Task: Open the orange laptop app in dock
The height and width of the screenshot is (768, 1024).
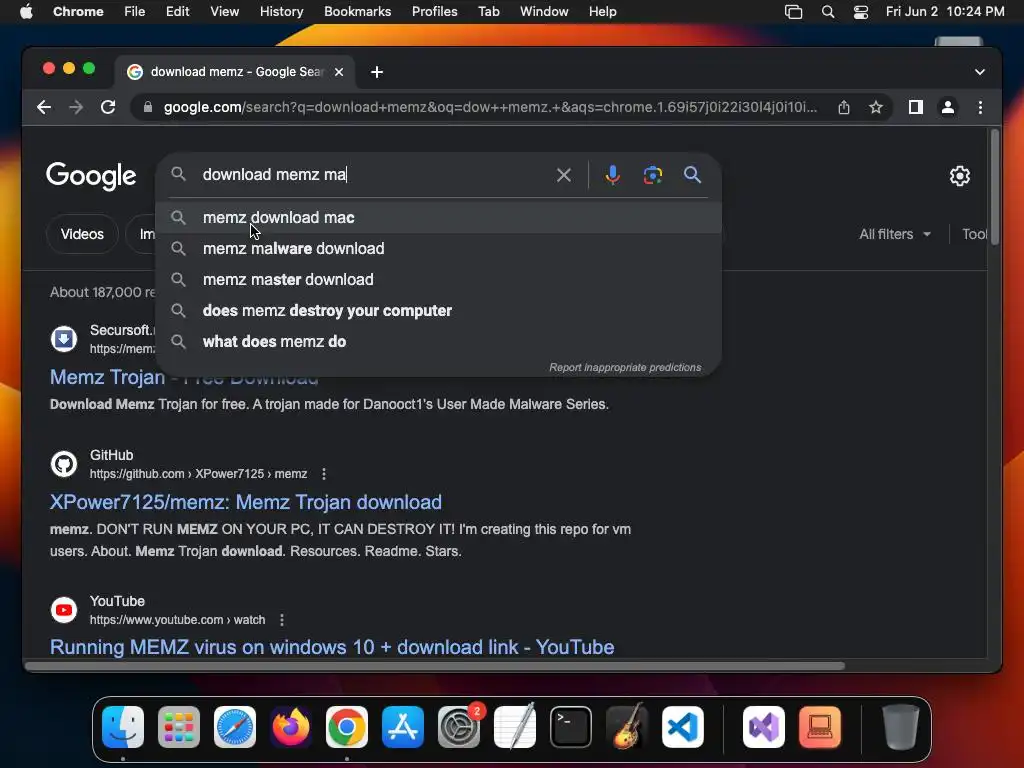Action: 820,727
